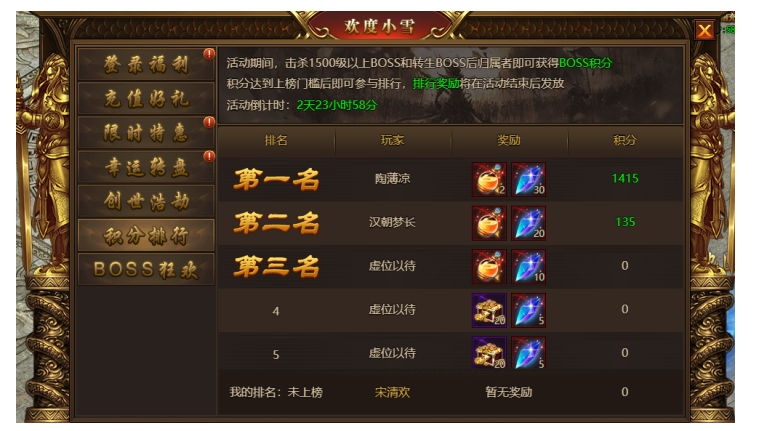
Task: Click first place potion reward icon
Action: pyautogui.click(x=489, y=180)
